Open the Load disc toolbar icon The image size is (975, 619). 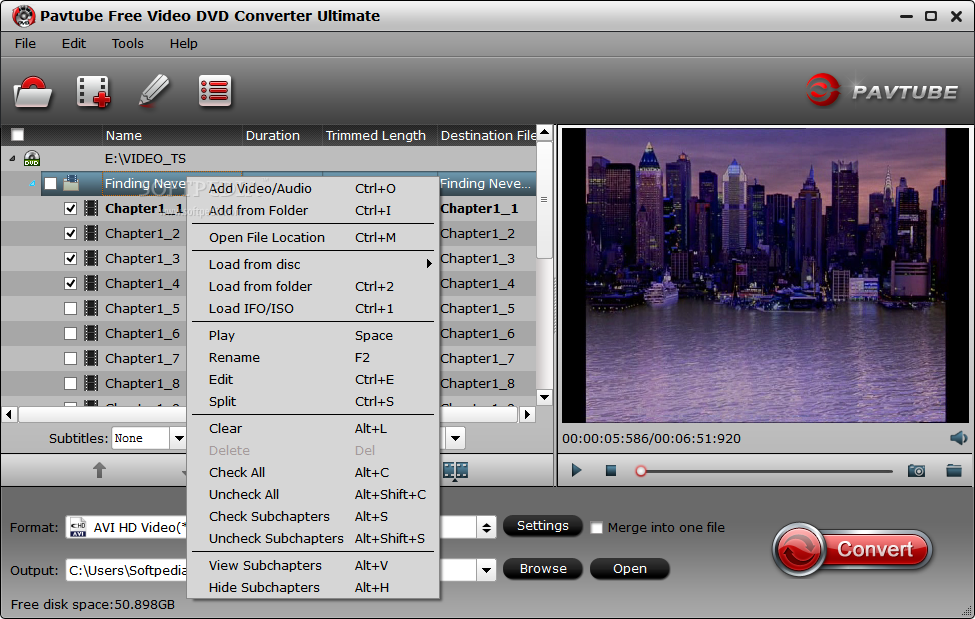33,92
